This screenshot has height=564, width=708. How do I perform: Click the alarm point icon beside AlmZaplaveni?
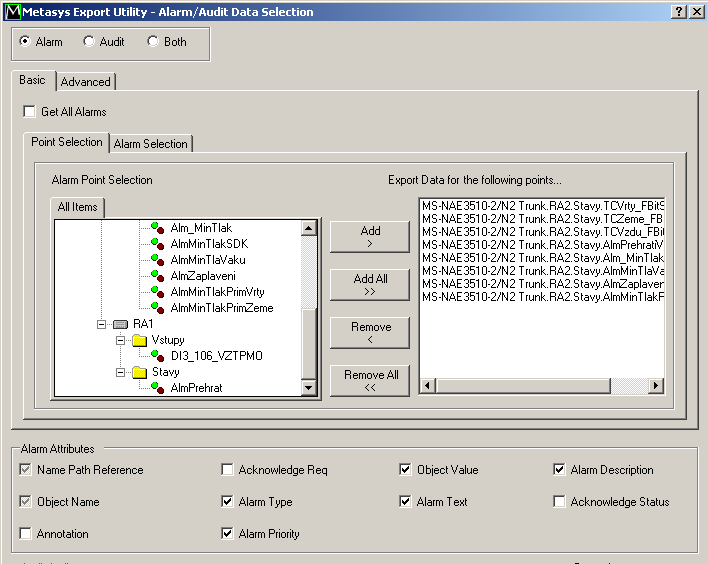point(158,275)
